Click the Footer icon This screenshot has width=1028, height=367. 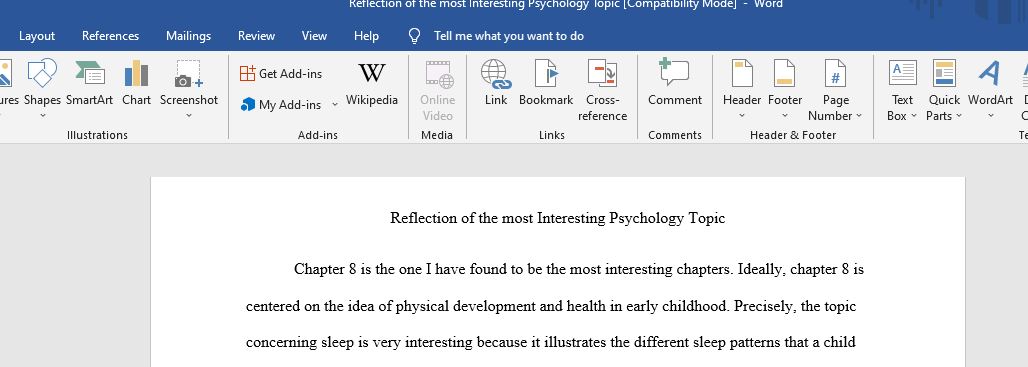coord(785,73)
